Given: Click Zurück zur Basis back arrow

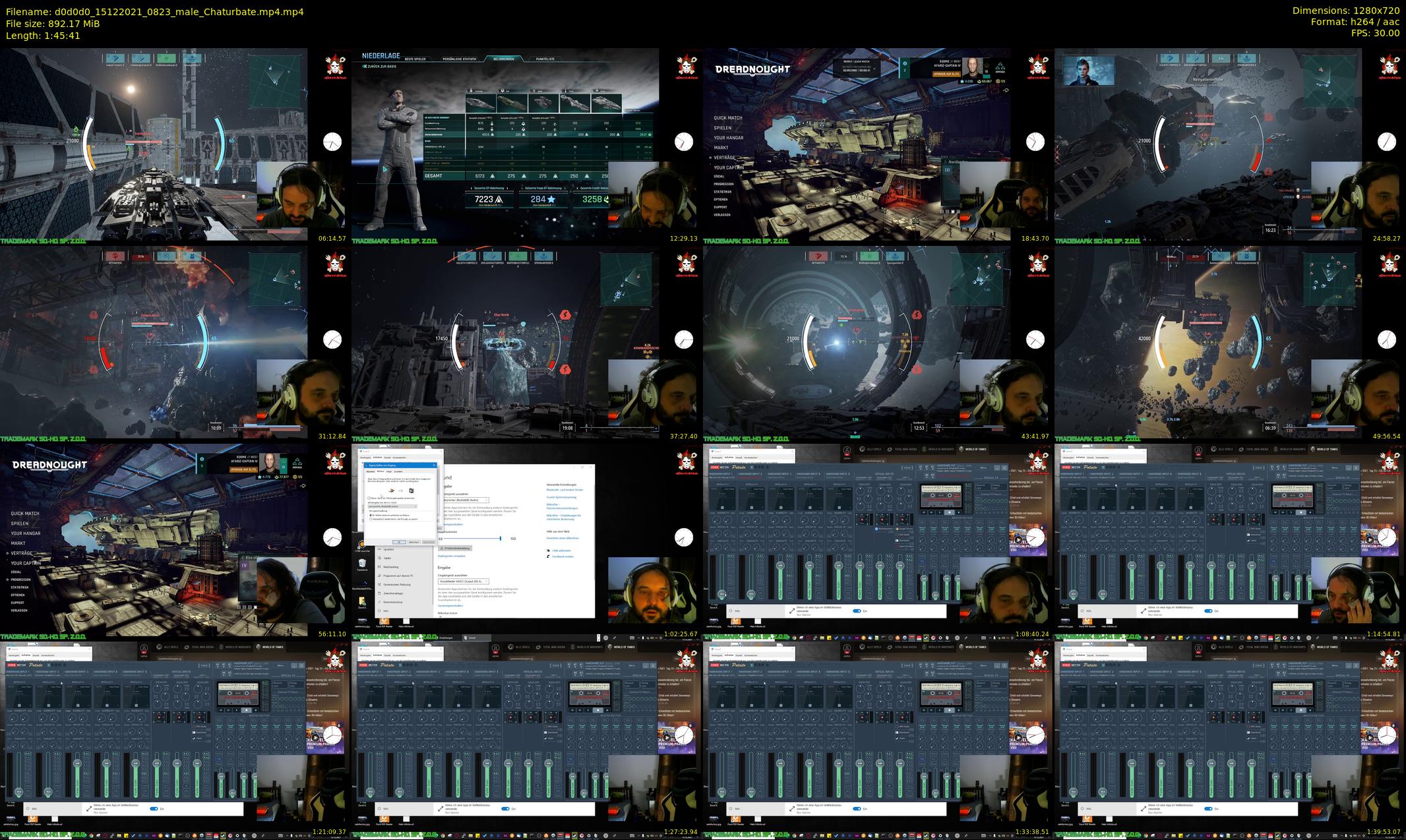Looking at the screenshot, I should coord(365,67).
